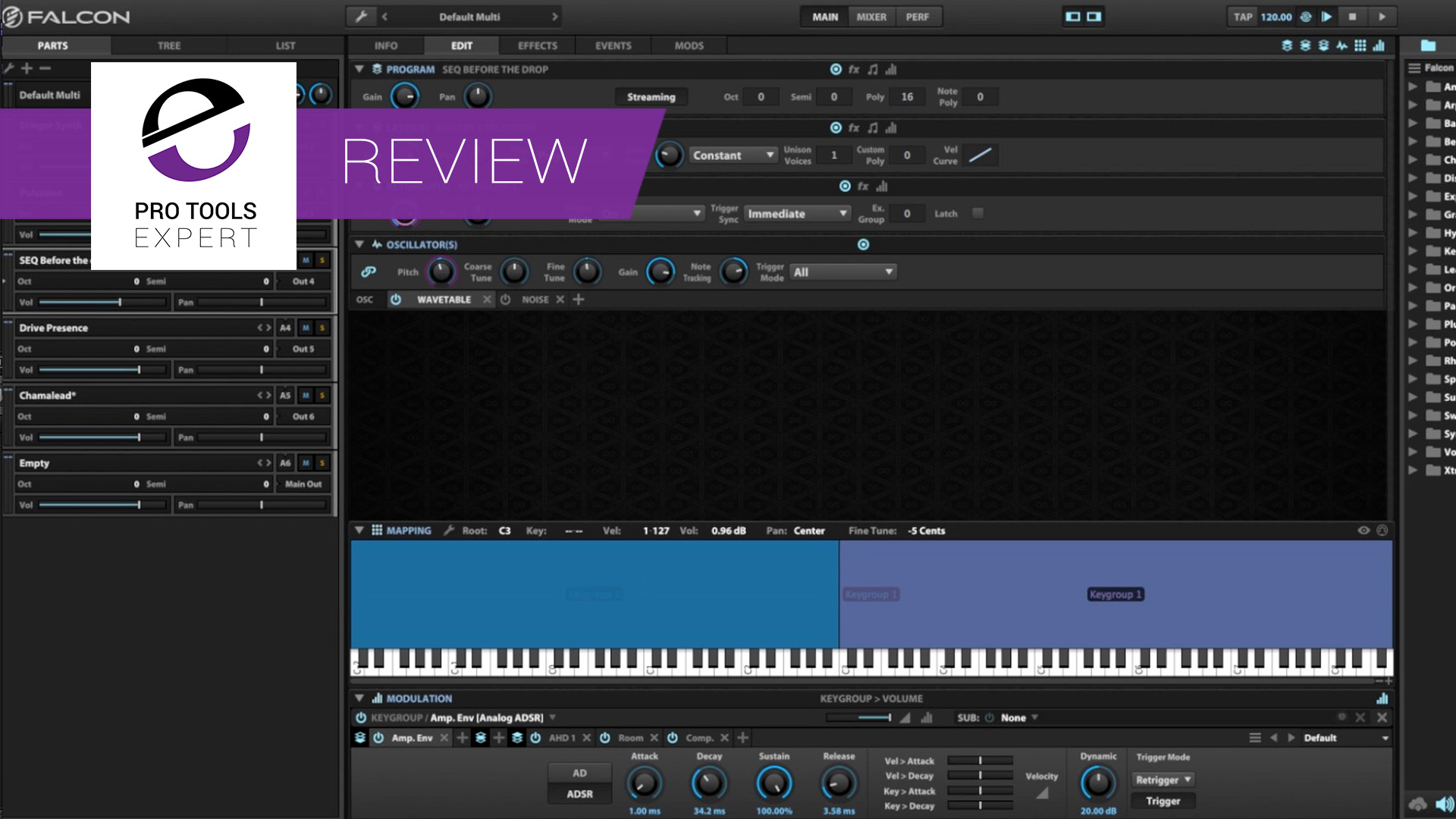Remove part with minus icon
The image size is (1456, 819).
45,68
